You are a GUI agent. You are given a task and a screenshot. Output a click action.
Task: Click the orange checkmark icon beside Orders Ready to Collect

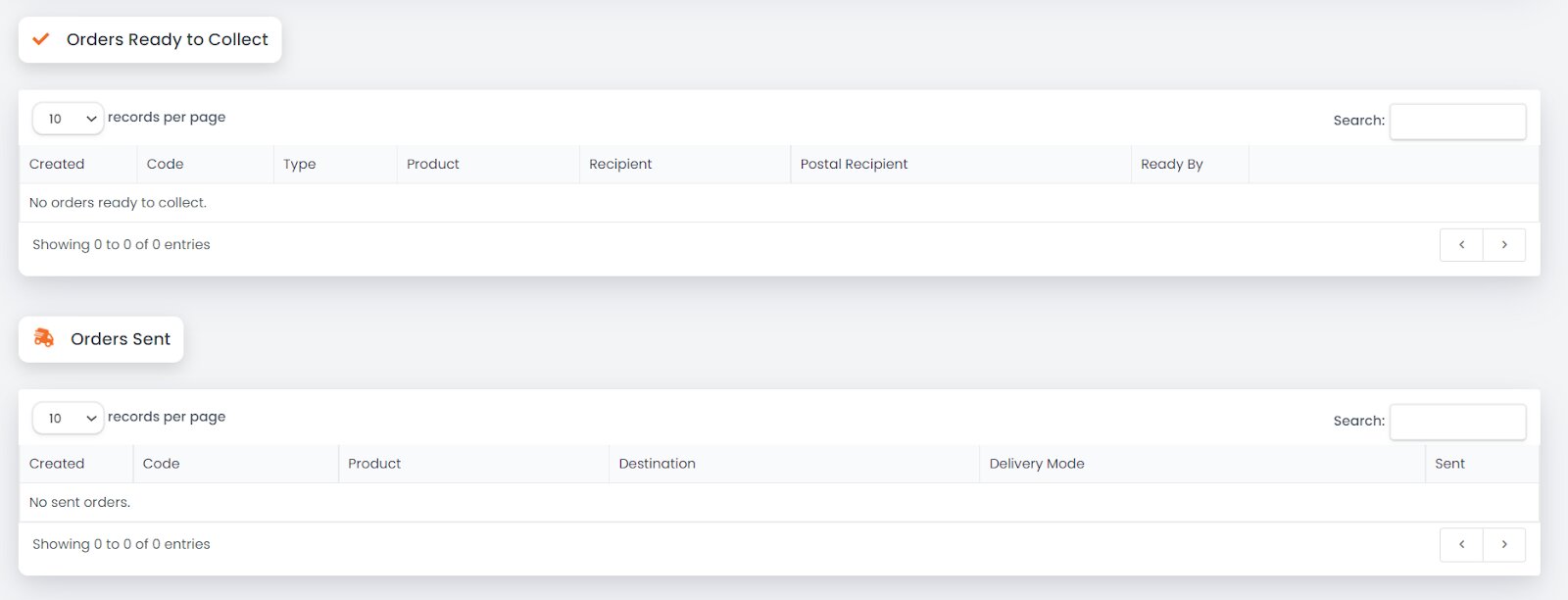pyautogui.click(x=41, y=39)
